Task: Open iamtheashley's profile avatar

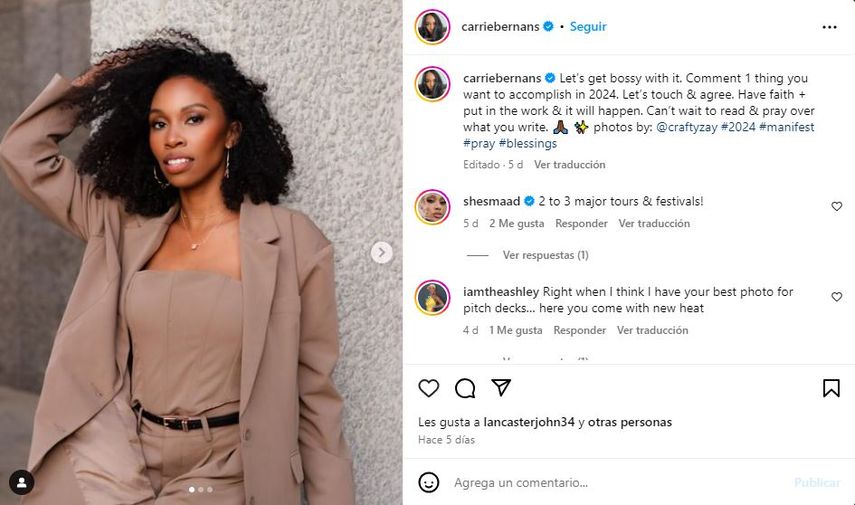Action: tap(432, 297)
